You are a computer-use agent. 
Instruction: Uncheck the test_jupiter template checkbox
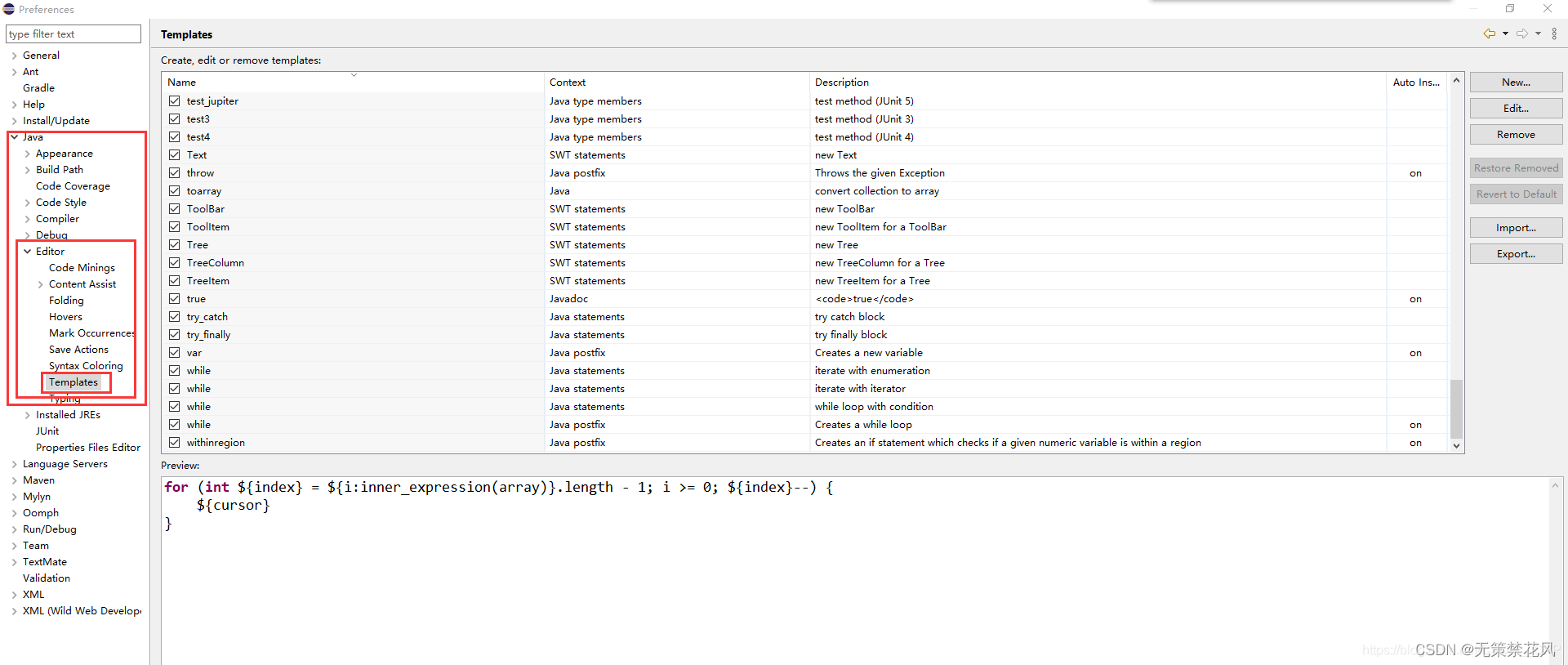(175, 101)
